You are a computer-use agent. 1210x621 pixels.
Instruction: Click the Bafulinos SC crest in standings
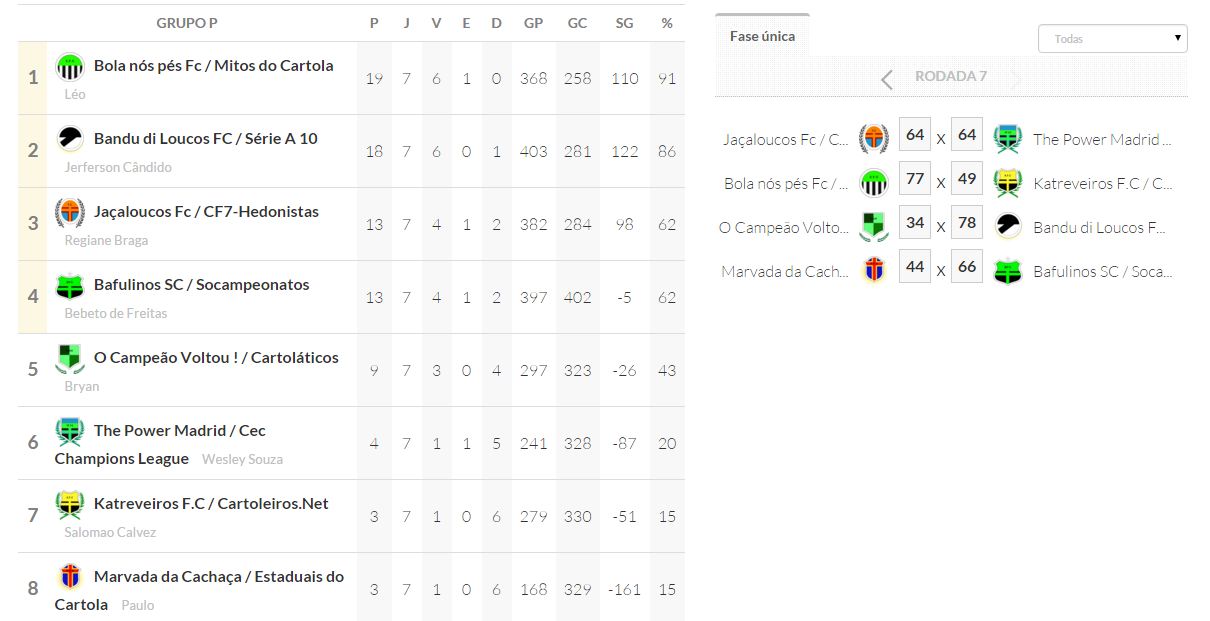point(70,286)
